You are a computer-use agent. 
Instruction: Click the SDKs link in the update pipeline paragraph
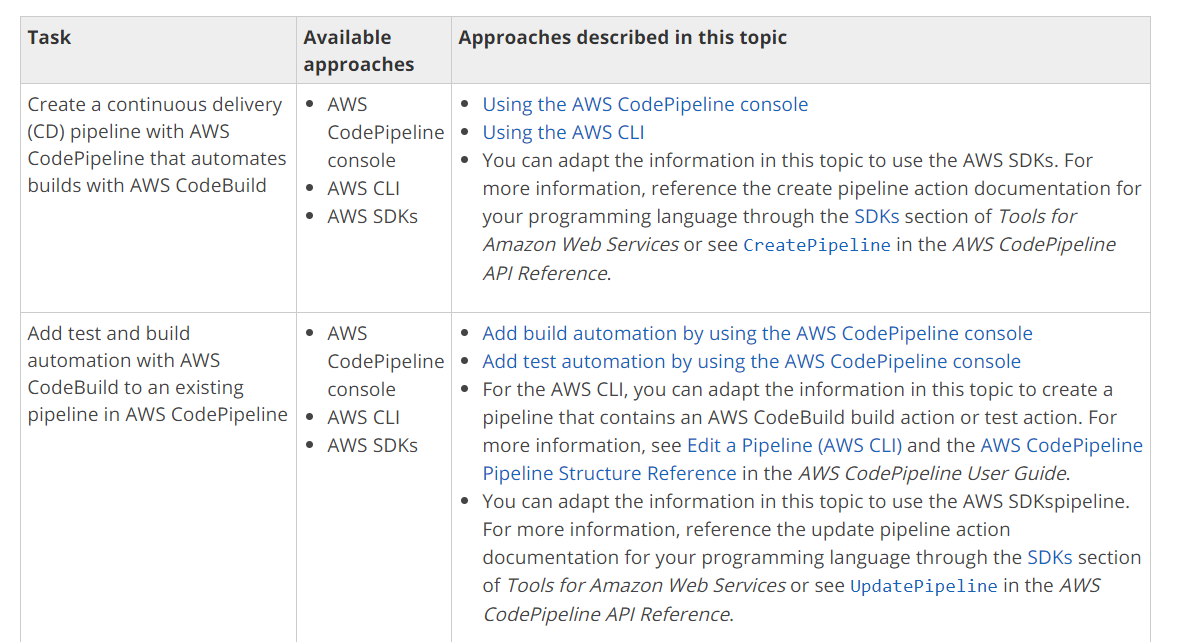point(1051,557)
